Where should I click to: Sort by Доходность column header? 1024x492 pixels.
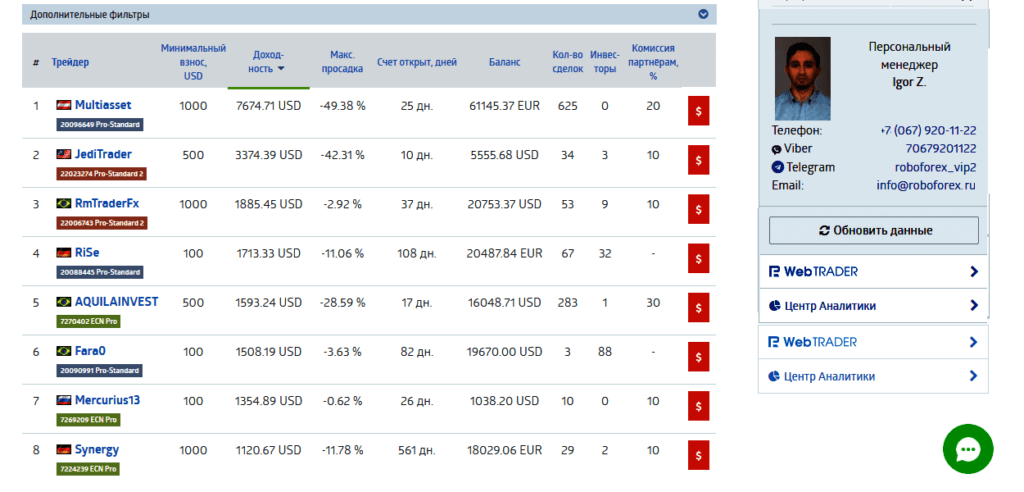(267, 62)
